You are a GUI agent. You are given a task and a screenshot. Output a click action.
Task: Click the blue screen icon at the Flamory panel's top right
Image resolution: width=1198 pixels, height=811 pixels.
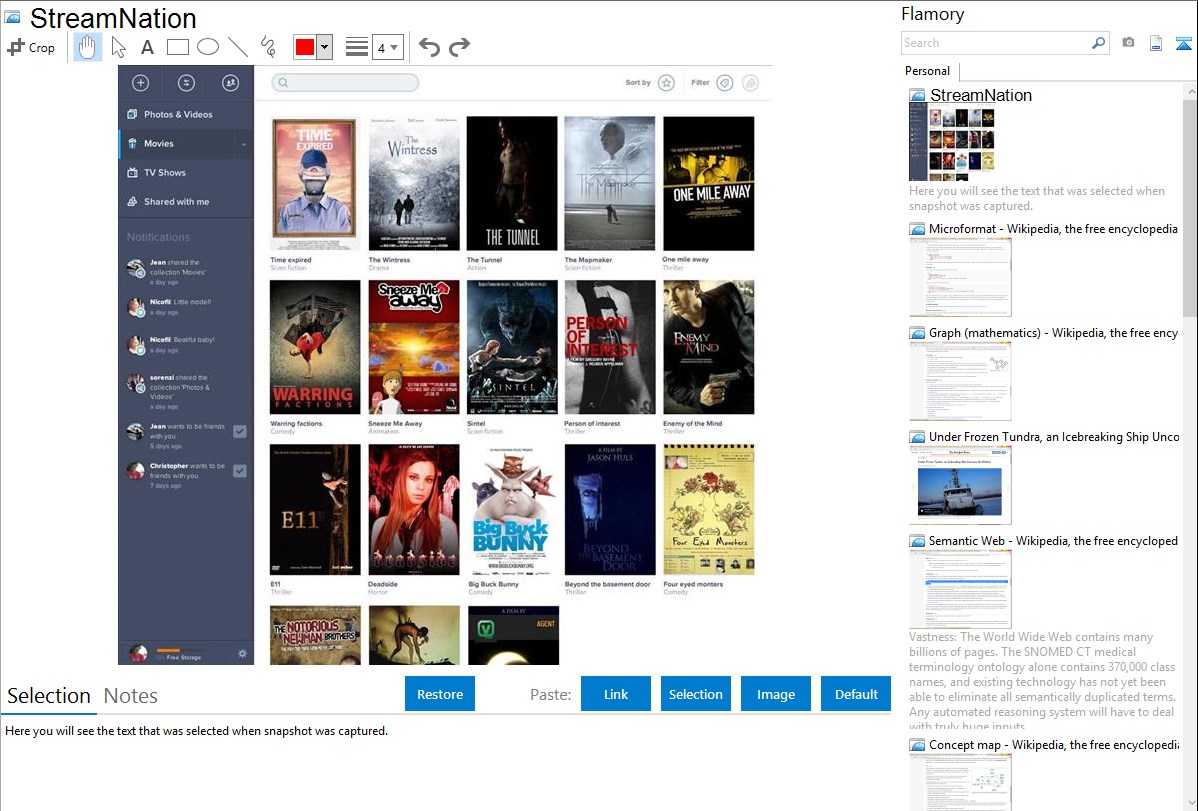pos(1183,43)
